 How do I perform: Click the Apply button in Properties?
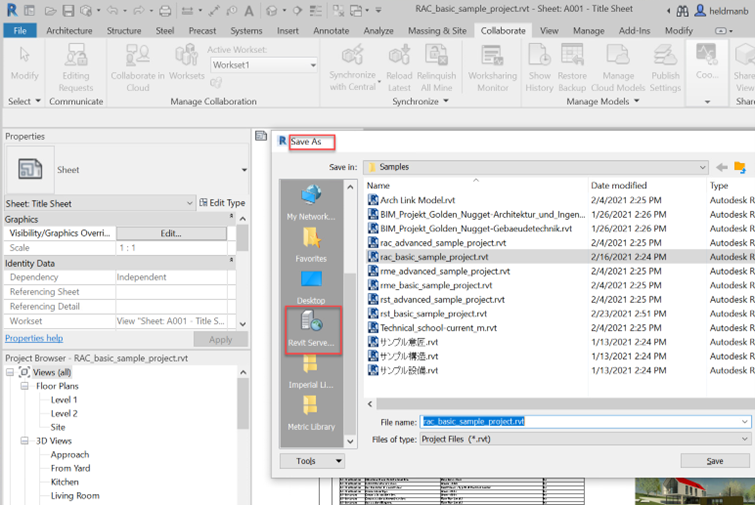pos(221,340)
